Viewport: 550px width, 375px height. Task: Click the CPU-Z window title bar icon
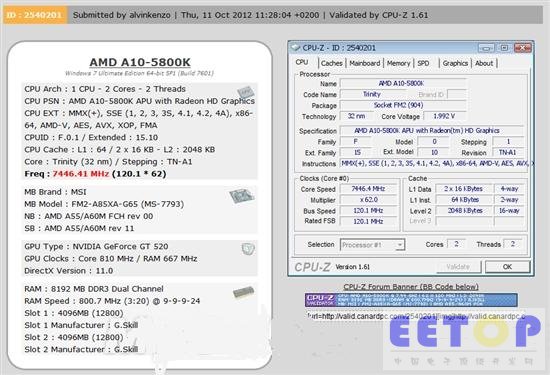[x=296, y=47]
